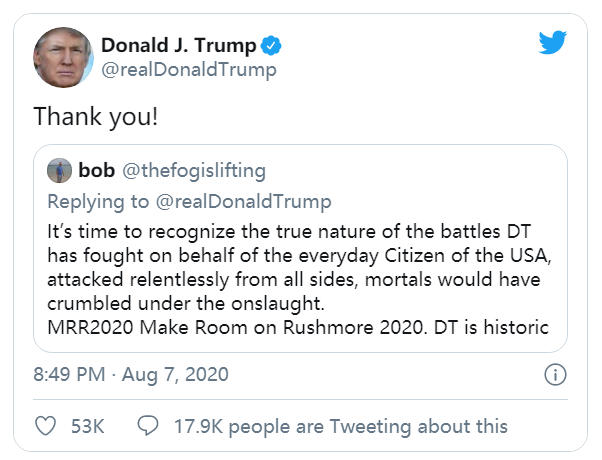
Task: Open the Donald J. Trump display name
Action: (x=178, y=46)
